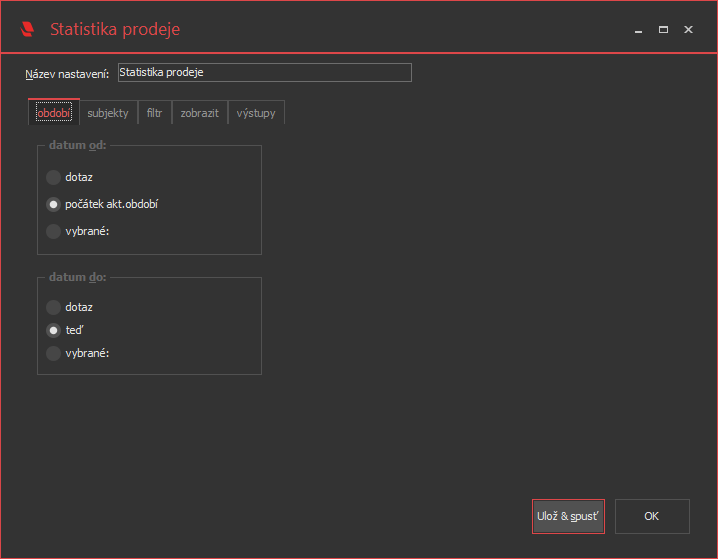Go to the filtr tab

pos(154,113)
